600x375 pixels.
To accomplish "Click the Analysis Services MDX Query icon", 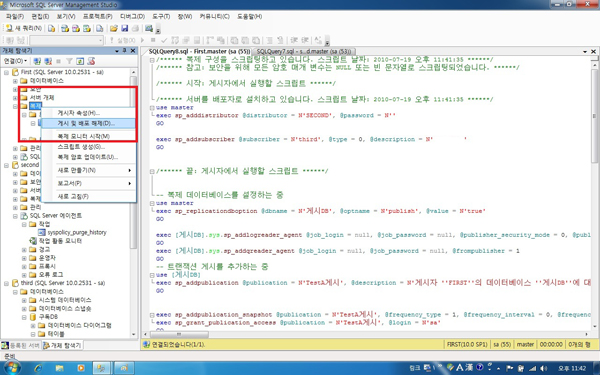I will (65, 28).
